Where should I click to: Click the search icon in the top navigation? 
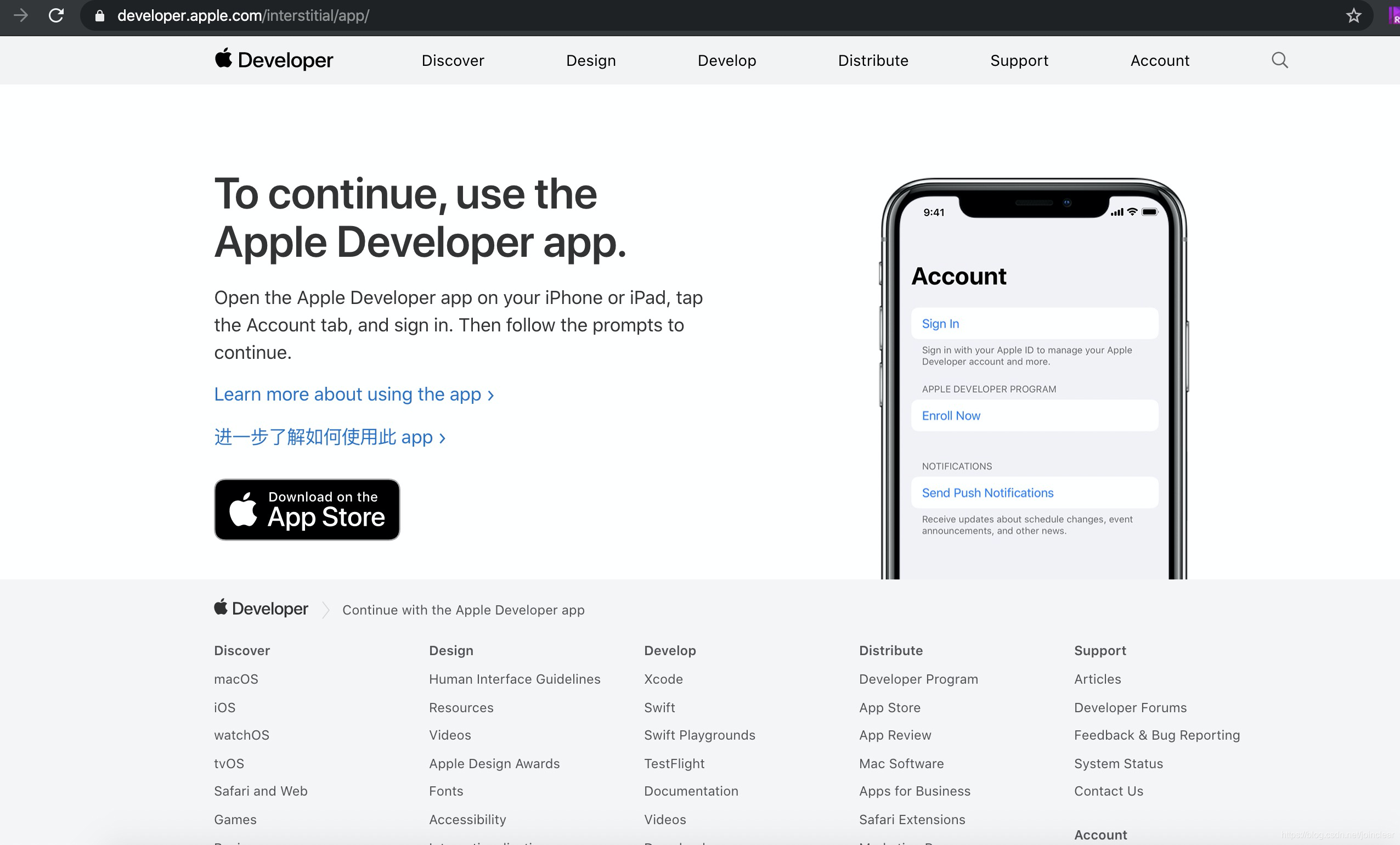click(x=1280, y=60)
